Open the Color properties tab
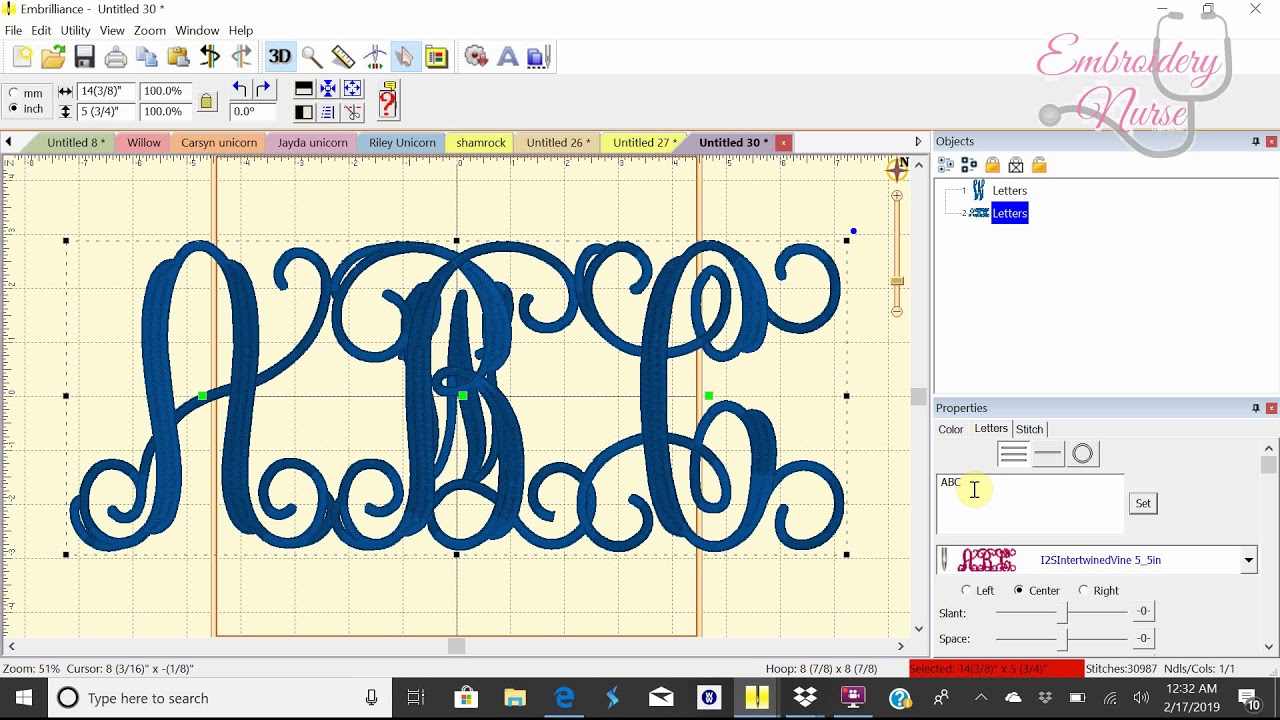Image resolution: width=1280 pixels, height=720 pixels. [951, 429]
